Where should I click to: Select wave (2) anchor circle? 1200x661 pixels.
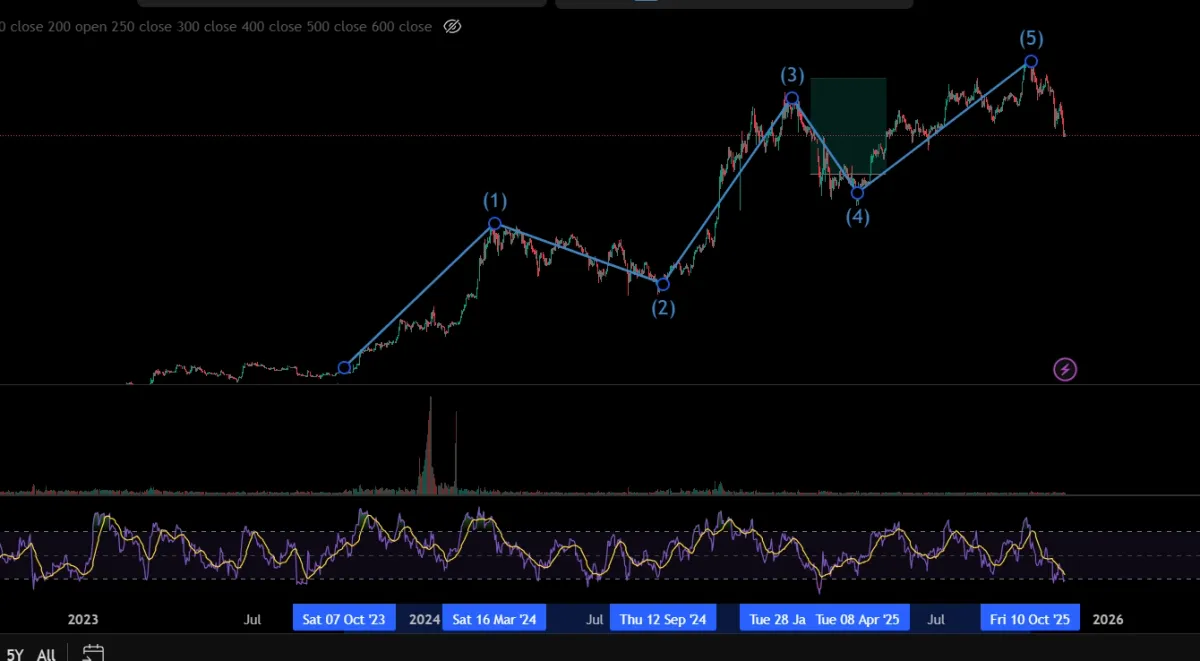point(663,285)
